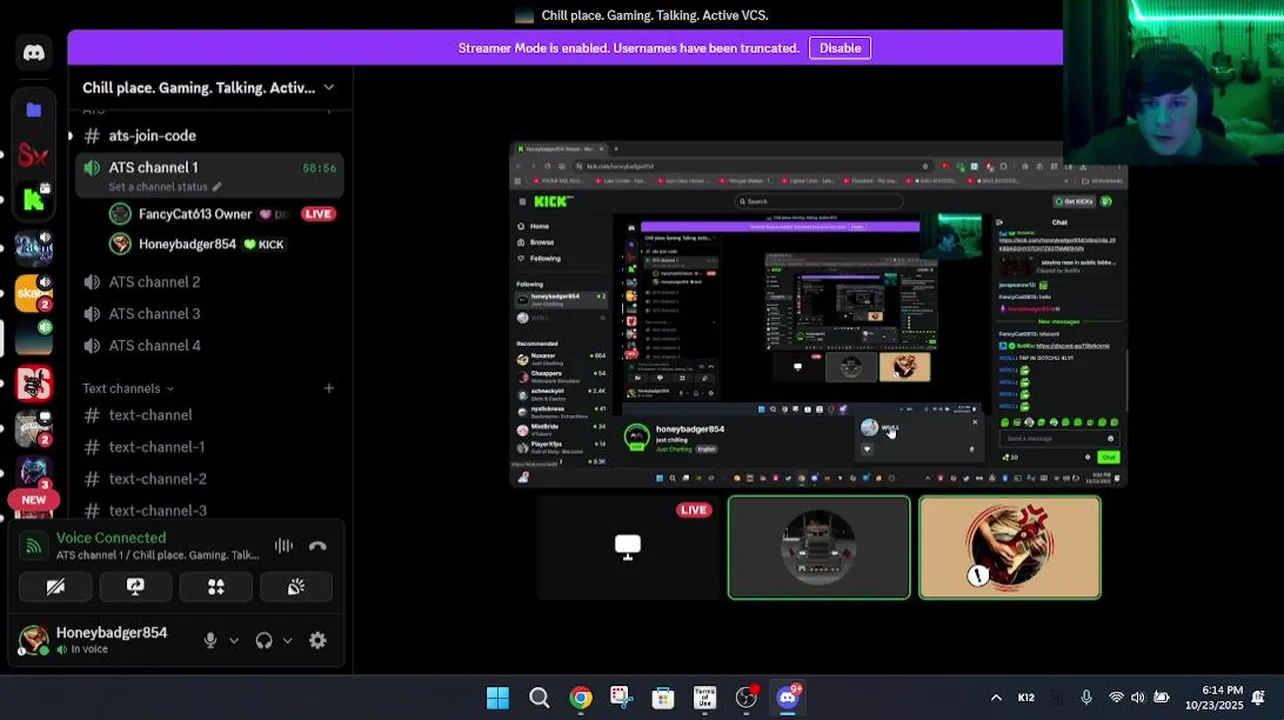Click the taskbar microphone tray icon
Screen dimensions: 1284x720
click(1086, 698)
